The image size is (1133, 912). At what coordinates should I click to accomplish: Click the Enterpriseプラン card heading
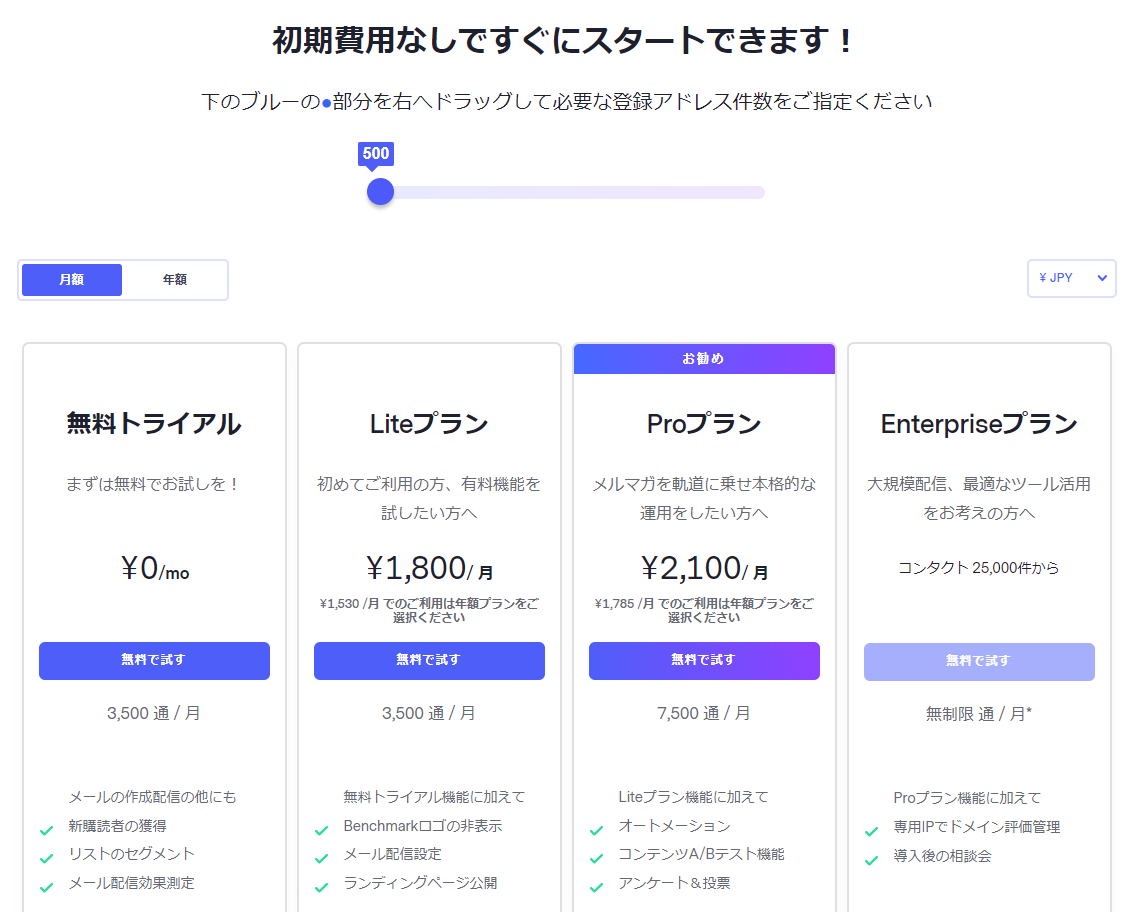pos(979,424)
